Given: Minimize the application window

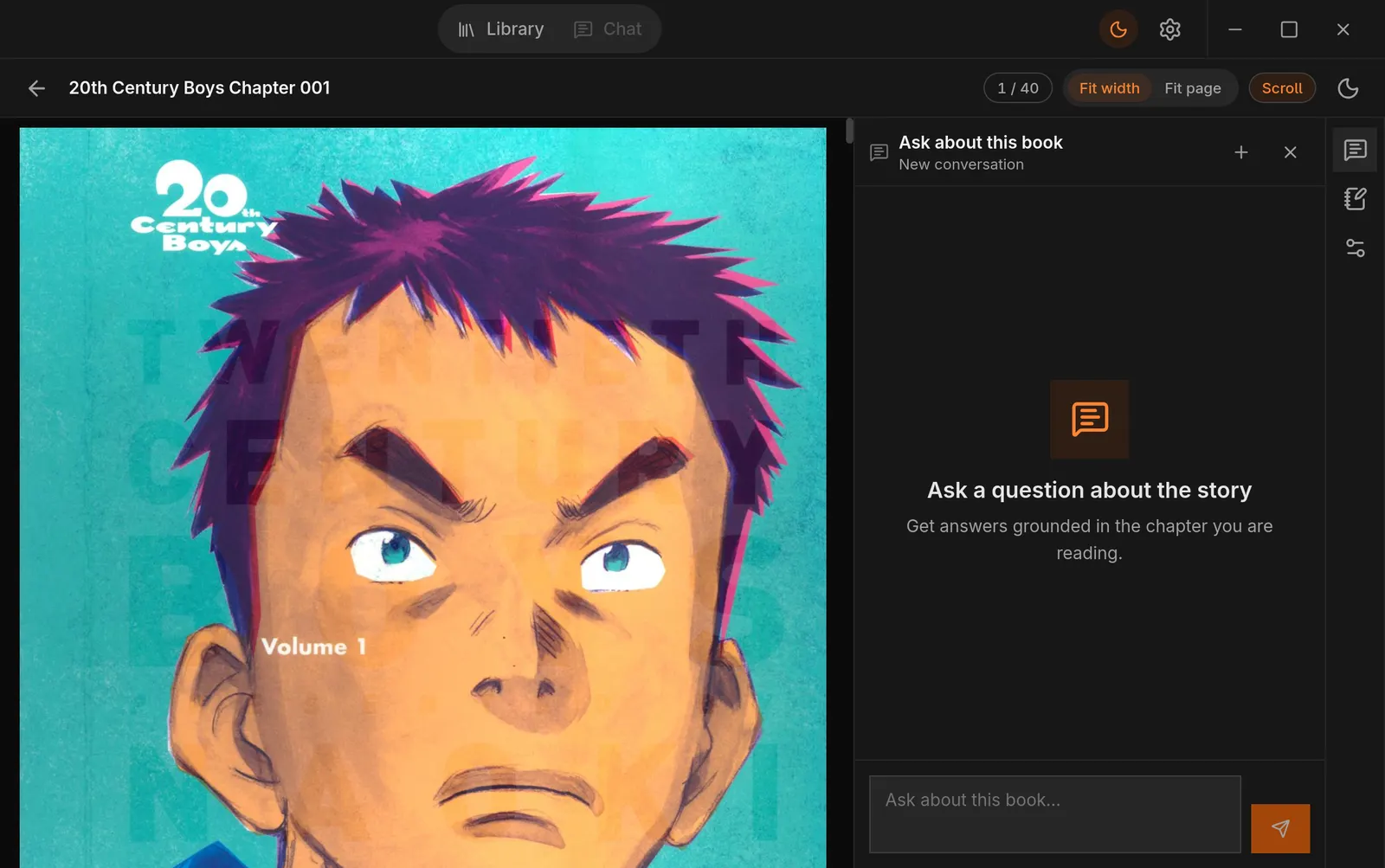Looking at the screenshot, I should [x=1235, y=29].
